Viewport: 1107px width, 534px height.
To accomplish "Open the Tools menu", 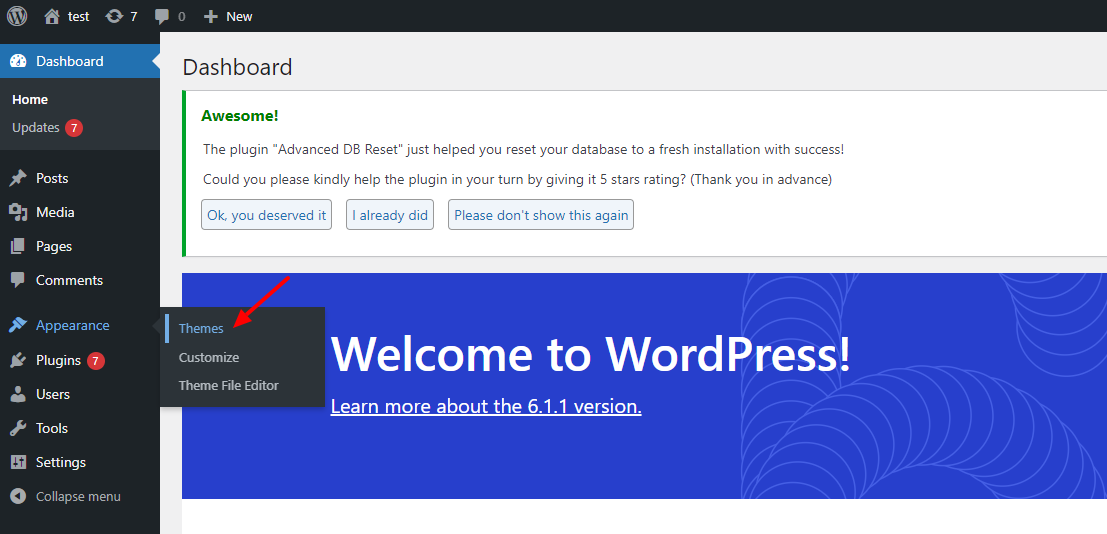I will coord(52,428).
